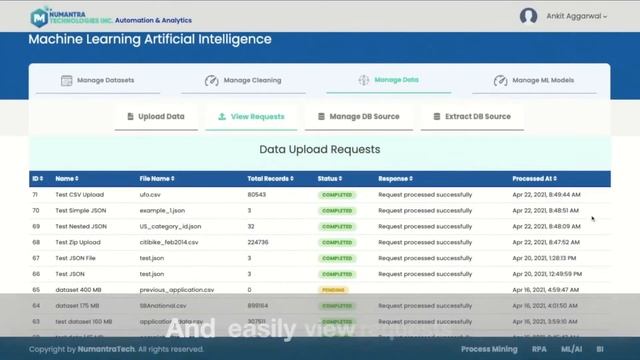Click the US_category_id.json file name

click(x=170, y=227)
